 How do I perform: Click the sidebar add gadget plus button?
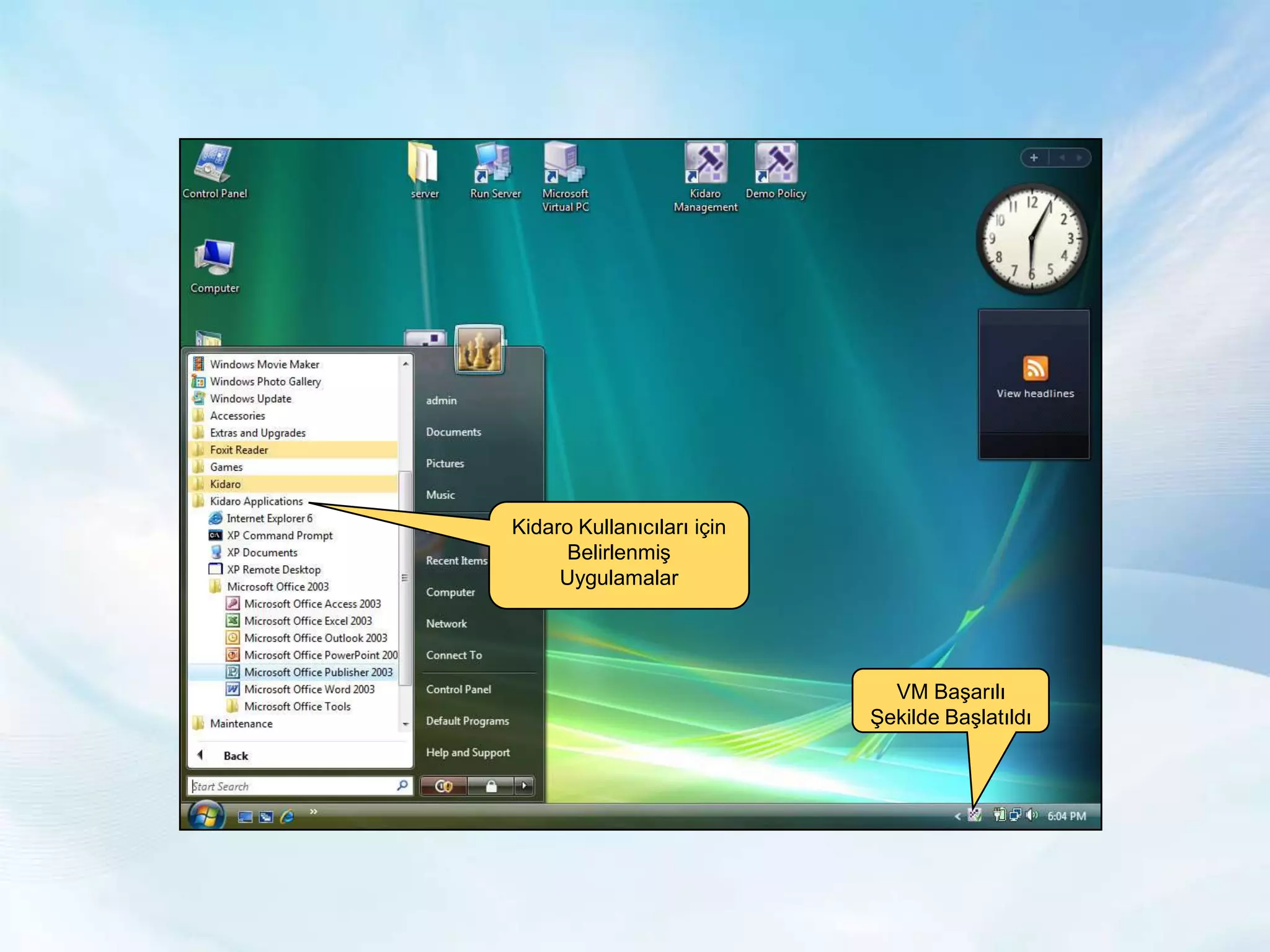point(1034,158)
